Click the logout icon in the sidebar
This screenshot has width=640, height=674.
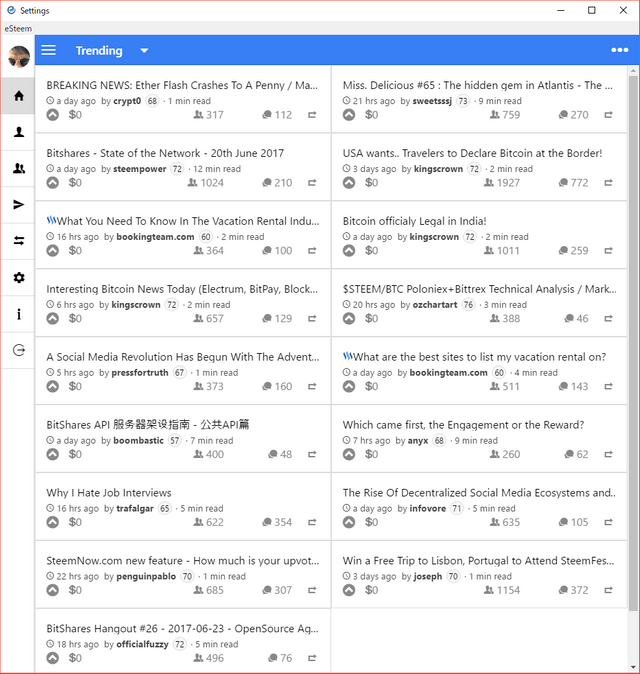click(18, 350)
